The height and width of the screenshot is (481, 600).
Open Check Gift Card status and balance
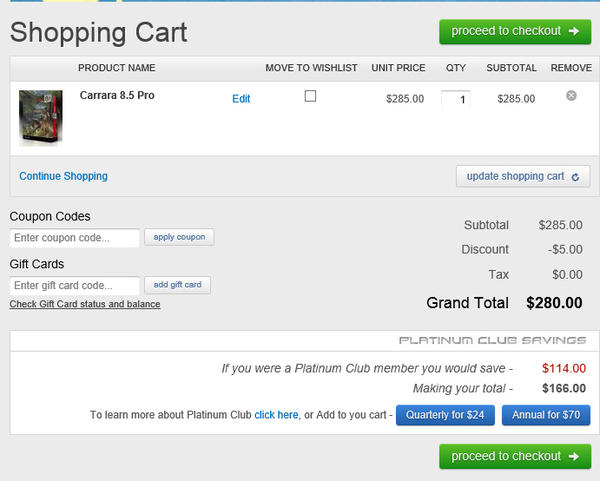(85, 304)
